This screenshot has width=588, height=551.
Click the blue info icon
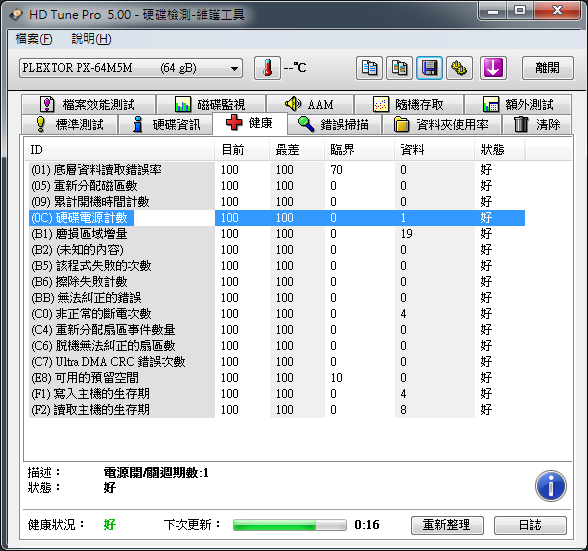(x=550, y=486)
